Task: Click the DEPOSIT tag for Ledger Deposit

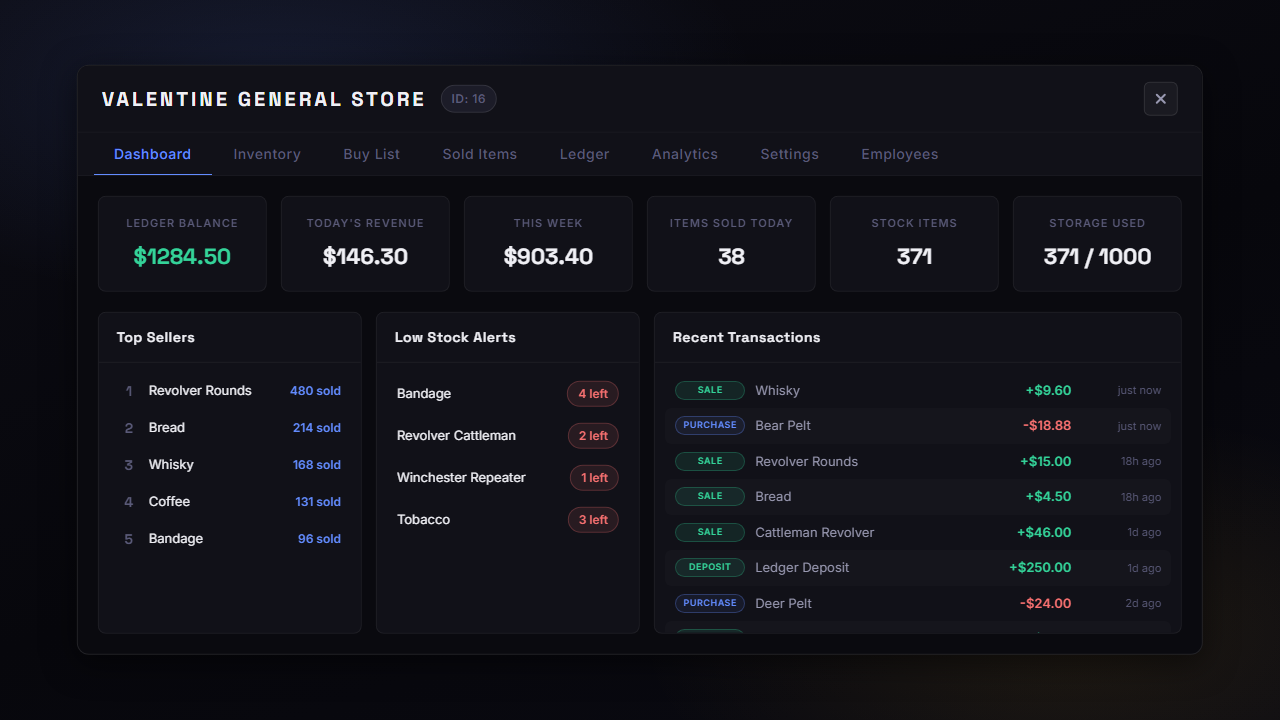Action: pyautogui.click(x=710, y=567)
